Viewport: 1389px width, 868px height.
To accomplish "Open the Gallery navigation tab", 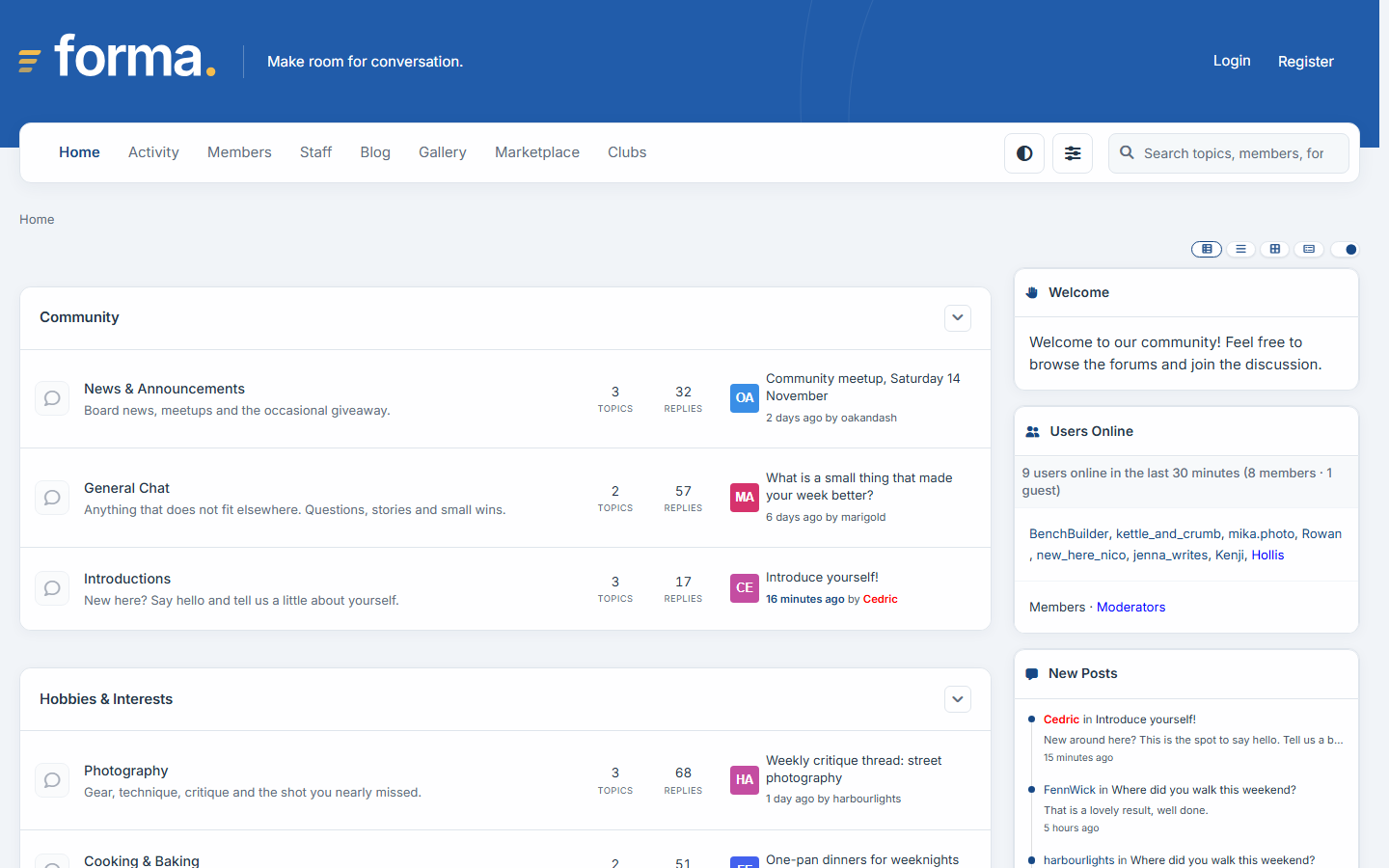I will pyautogui.click(x=443, y=152).
